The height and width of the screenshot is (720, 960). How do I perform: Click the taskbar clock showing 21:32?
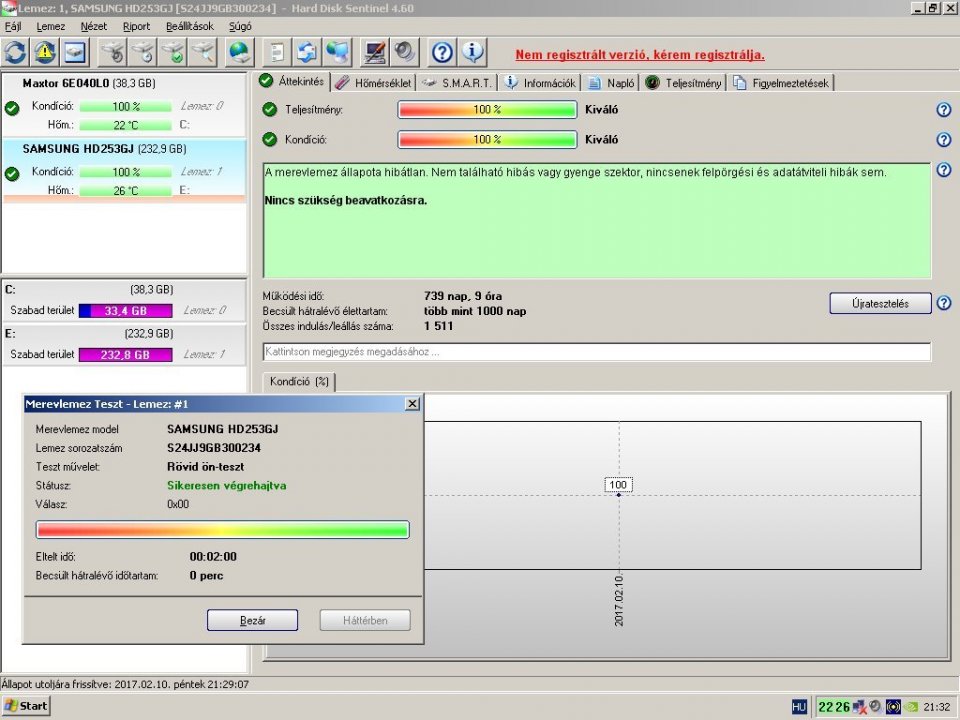tap(937, 707)
